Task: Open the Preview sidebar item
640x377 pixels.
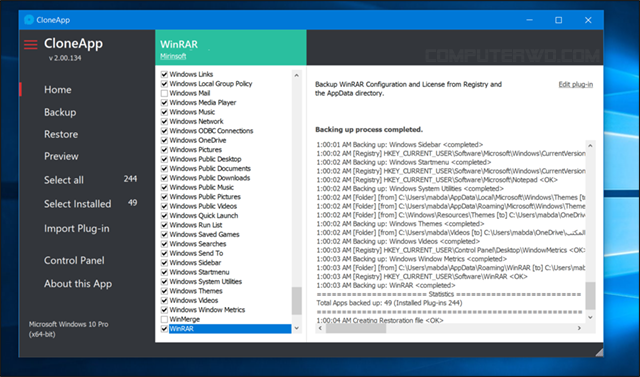Action: coord(61,156)
